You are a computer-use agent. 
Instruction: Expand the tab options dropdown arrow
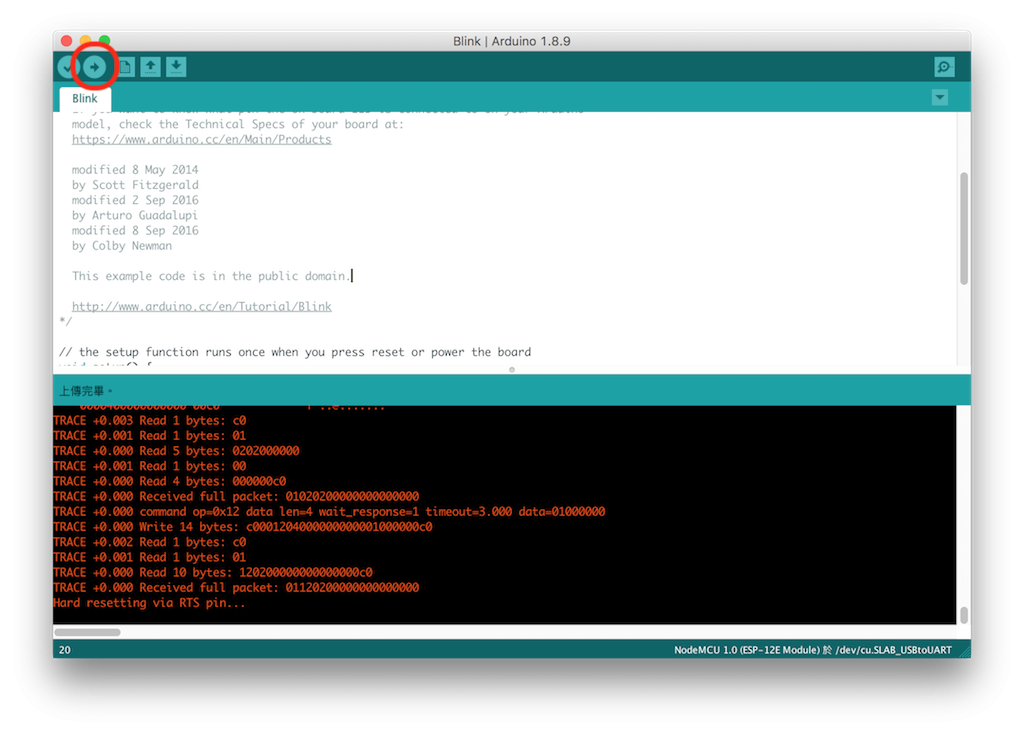click(x=940, y=98)
